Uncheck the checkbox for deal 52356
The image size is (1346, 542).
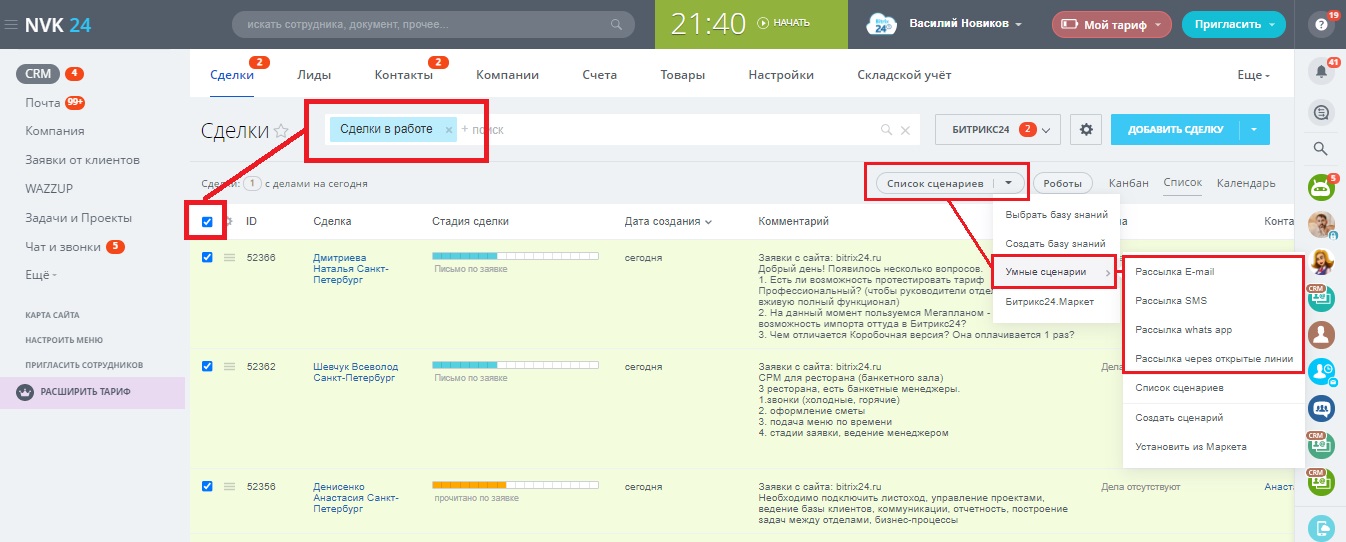(x=208, y=487)
